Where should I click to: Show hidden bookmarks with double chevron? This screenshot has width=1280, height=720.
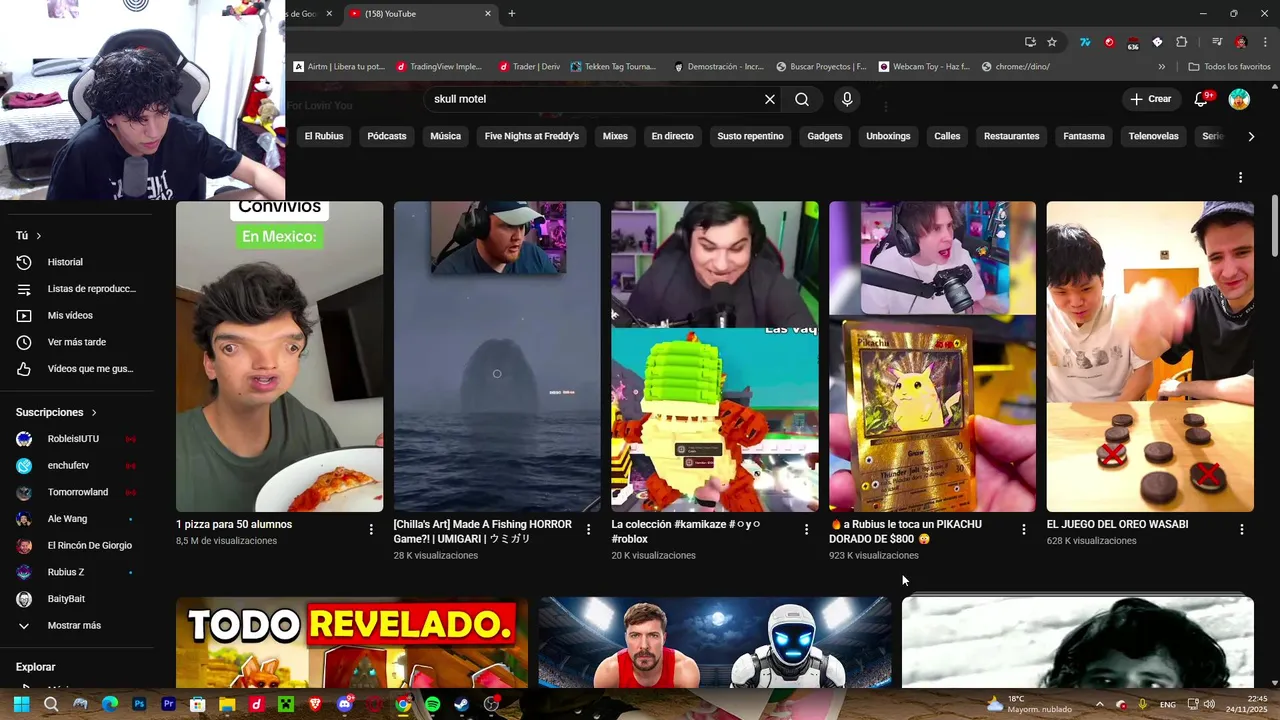click(1161, 67)
